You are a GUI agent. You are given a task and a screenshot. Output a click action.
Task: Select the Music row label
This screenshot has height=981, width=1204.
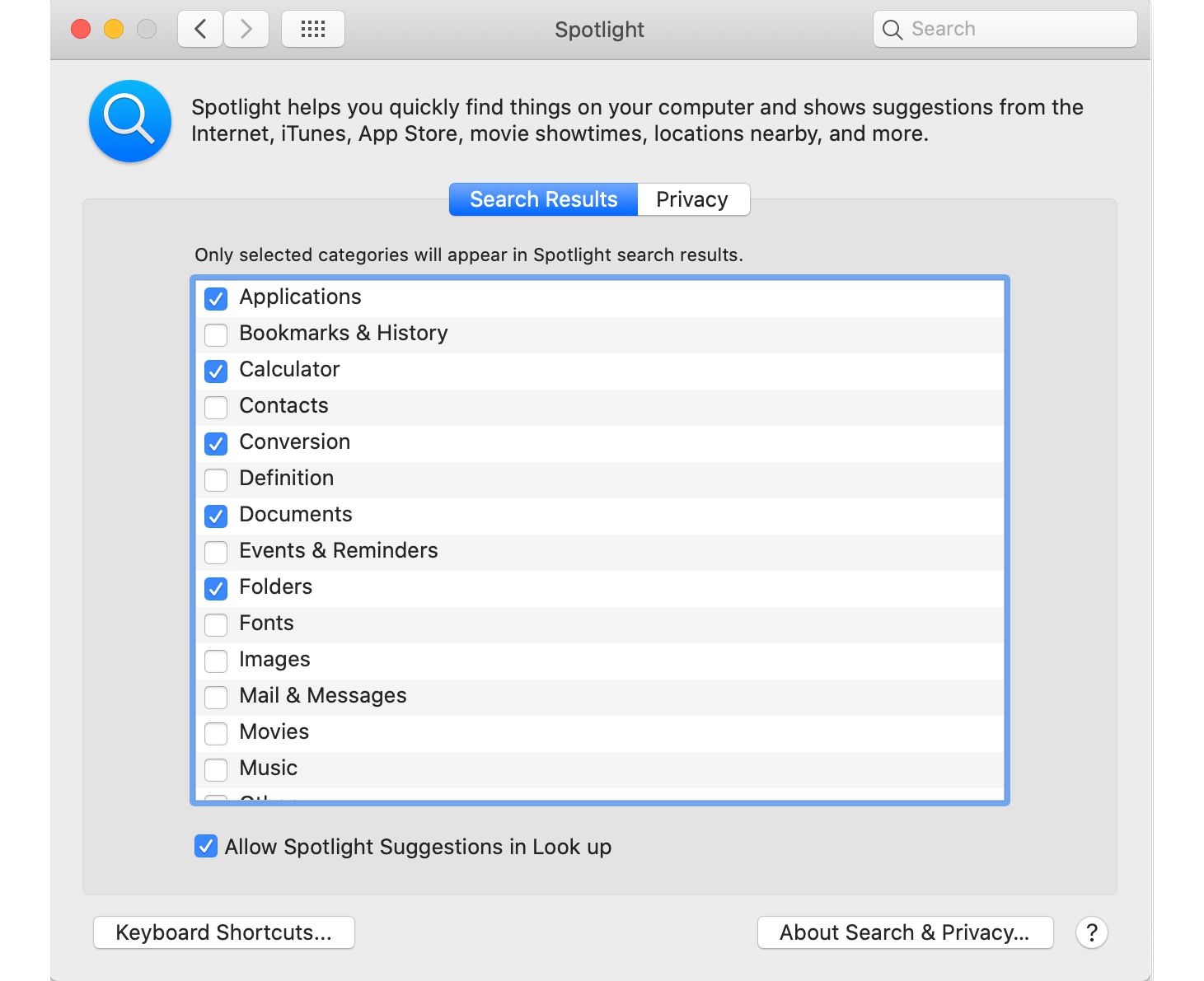pos(268,768)
